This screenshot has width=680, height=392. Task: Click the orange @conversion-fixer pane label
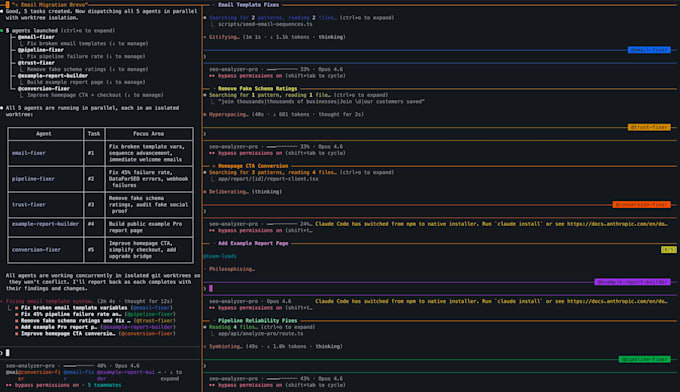[x=642, y=205]
